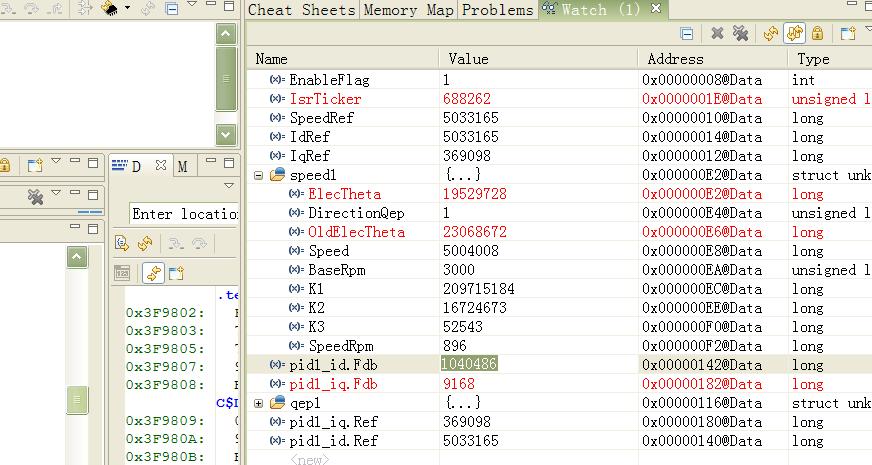Collapse all entries in Watch view

tap(687, 33)
